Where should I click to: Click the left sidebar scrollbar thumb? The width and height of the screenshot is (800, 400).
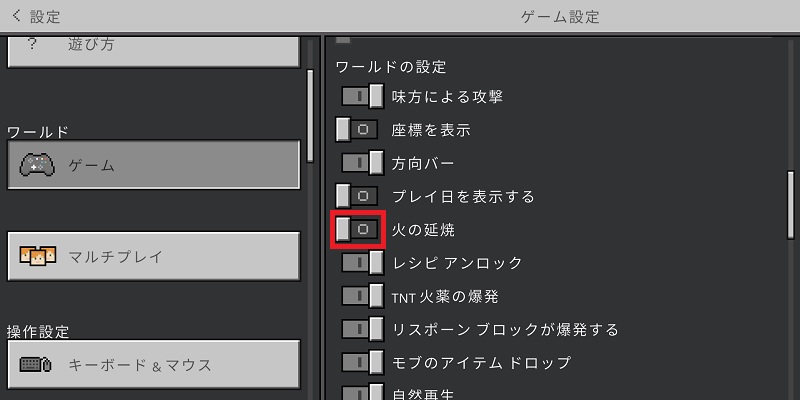pos(310,116)
